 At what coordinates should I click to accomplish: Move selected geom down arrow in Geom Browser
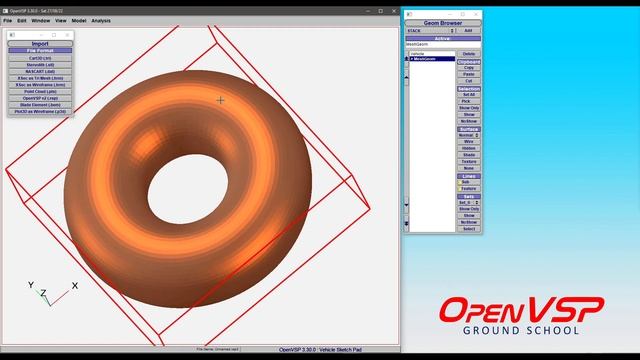406,204
